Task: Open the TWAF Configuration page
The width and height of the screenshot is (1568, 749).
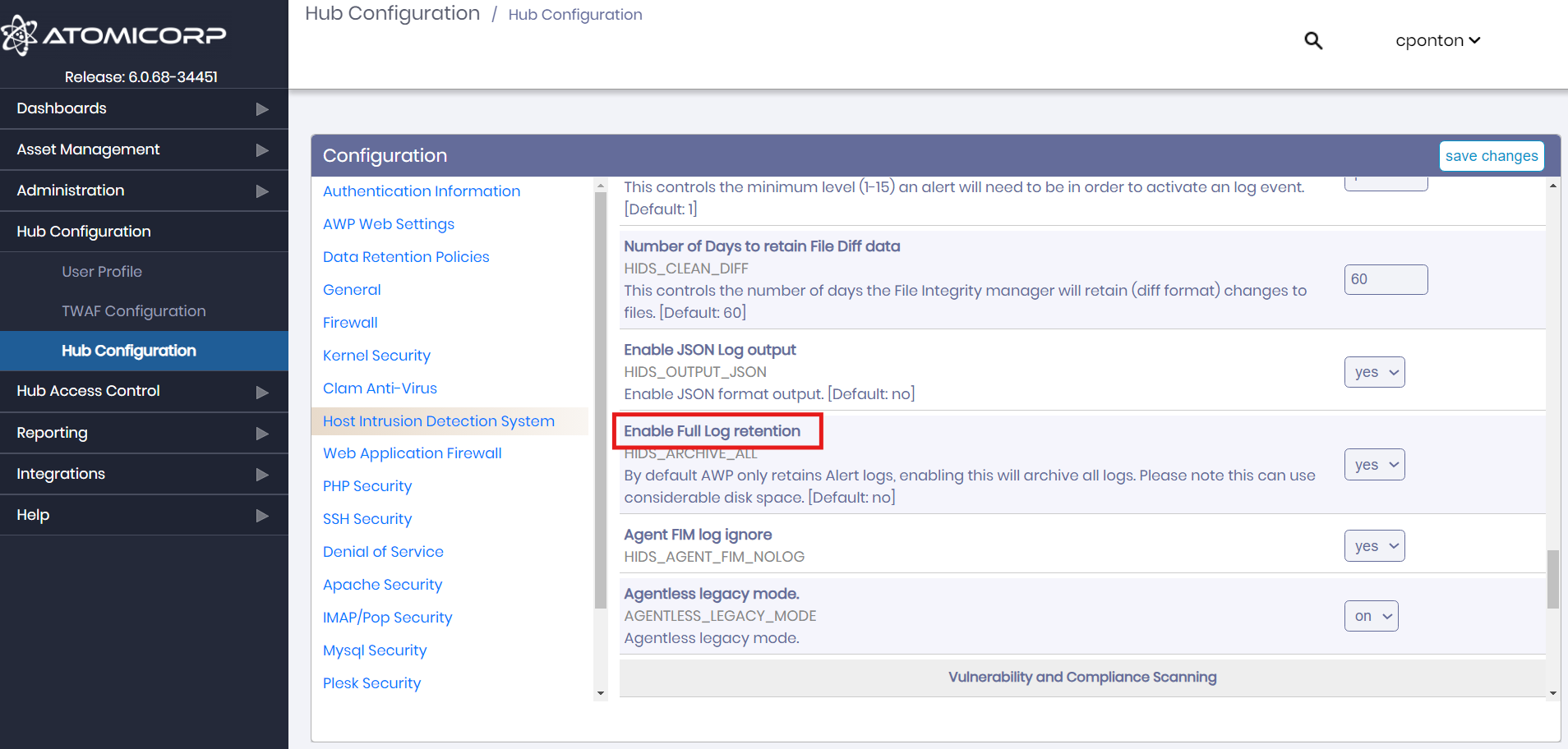Action: click(x=133, y=311)
